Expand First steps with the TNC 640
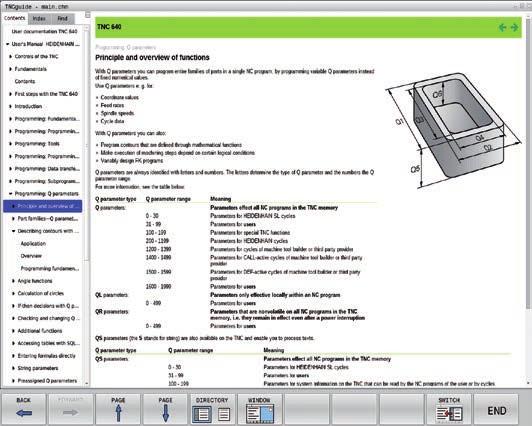532x426 pixels. point(11,94)
